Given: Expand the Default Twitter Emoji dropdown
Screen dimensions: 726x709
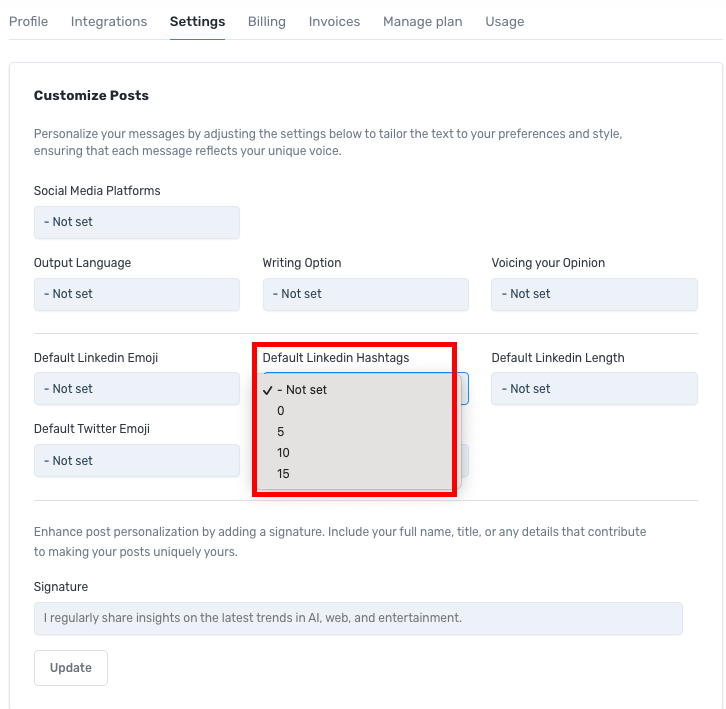Looking at the screenshot, I should [136, 461].
